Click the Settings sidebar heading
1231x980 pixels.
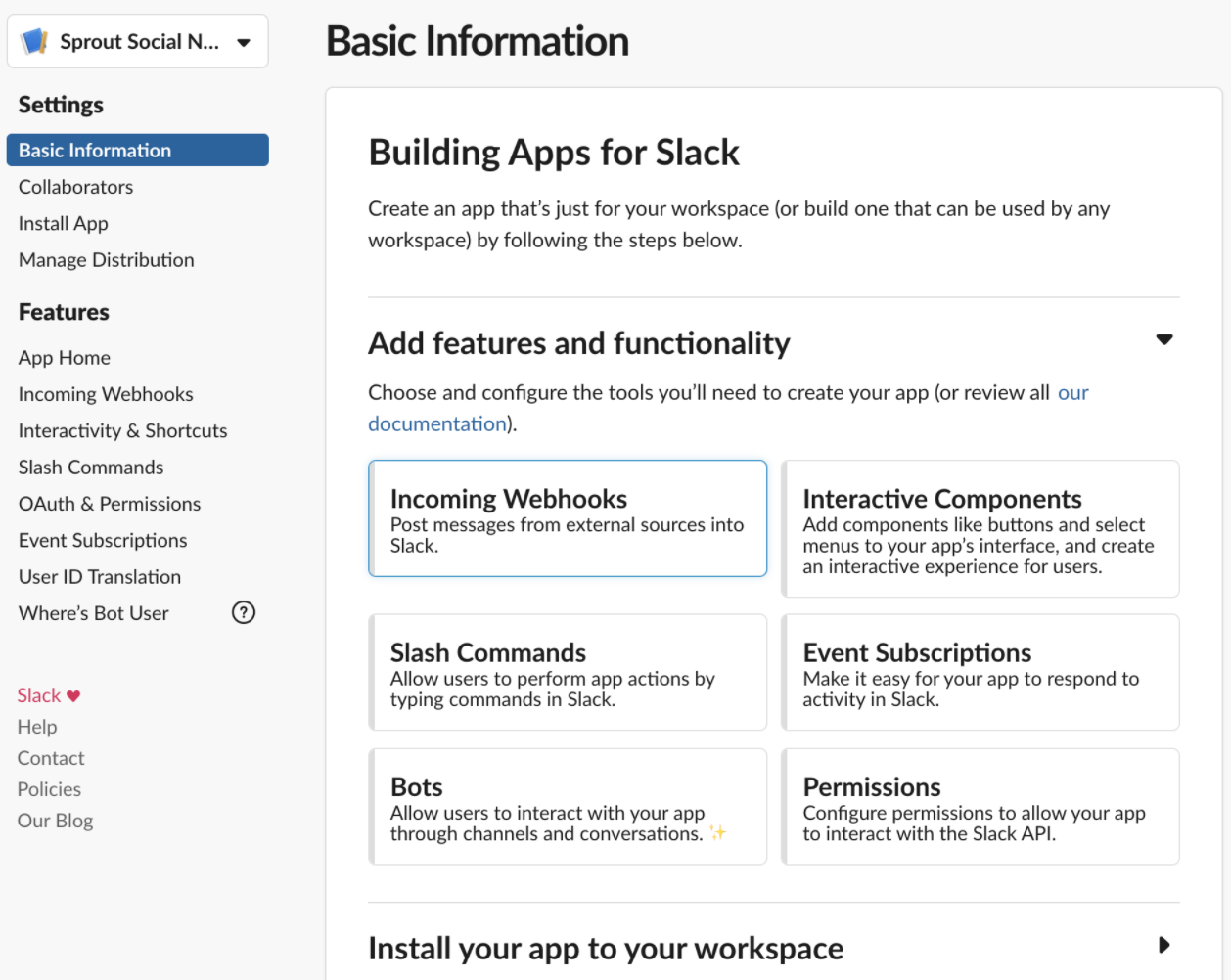[x=61, y=105]
